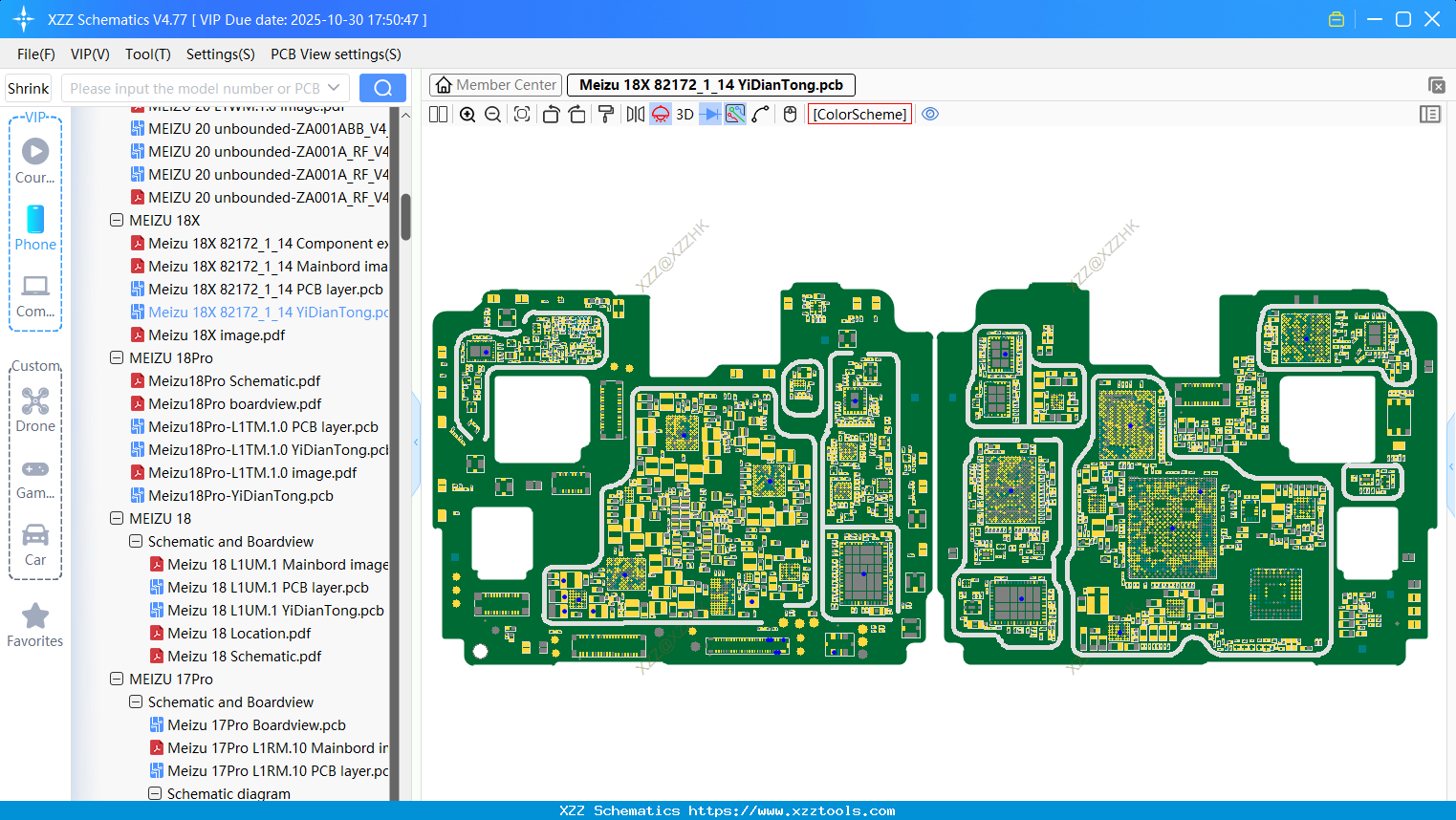The width and height of the screenshot is (1456, 820).
Task: Open the ColorScheme button
Action: pos(859,115)
